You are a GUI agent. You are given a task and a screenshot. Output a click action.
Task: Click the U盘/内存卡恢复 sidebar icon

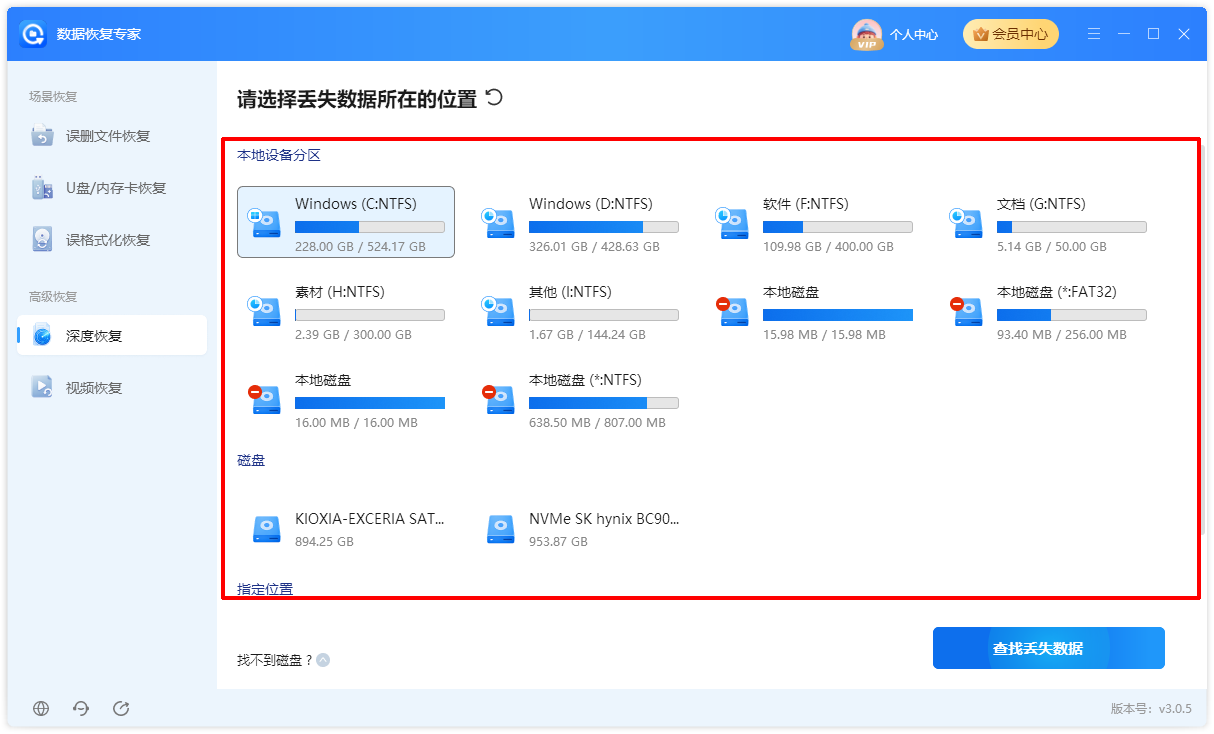pyautogui.click(x=42, y=188)
